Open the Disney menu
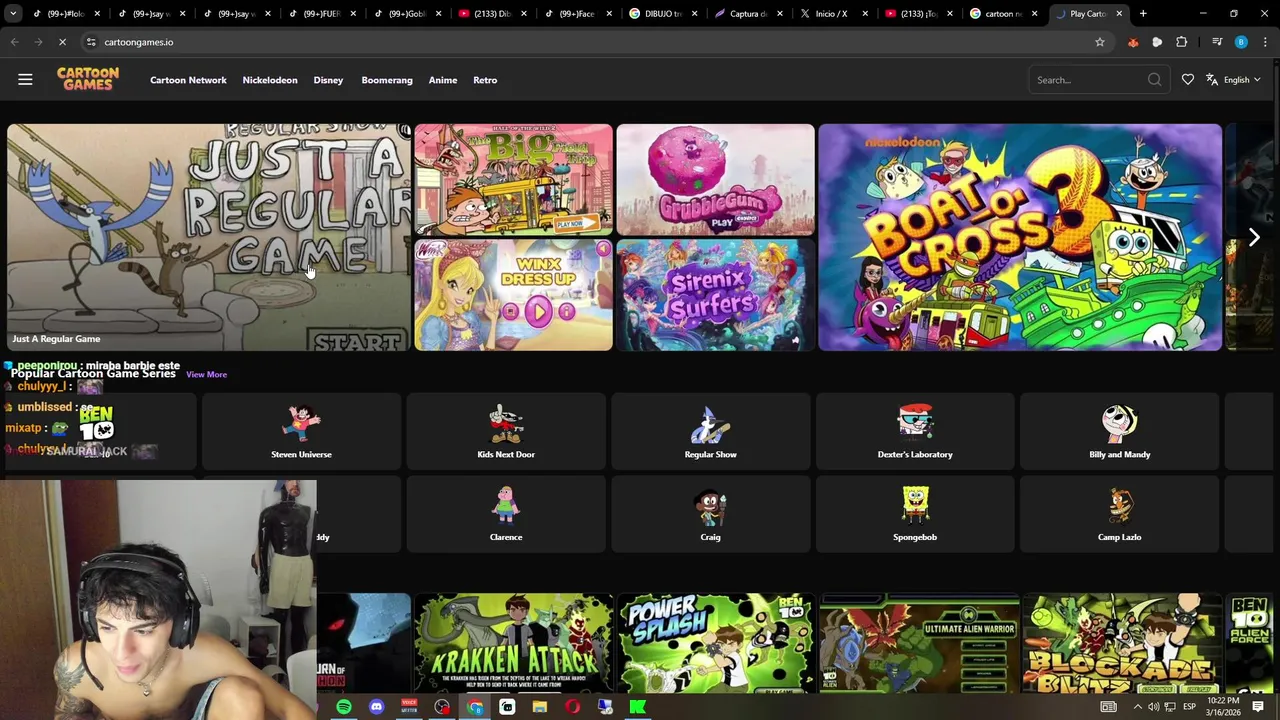Screen dimensions: 1280x720 pyautogui.click(x=328, y=80)
